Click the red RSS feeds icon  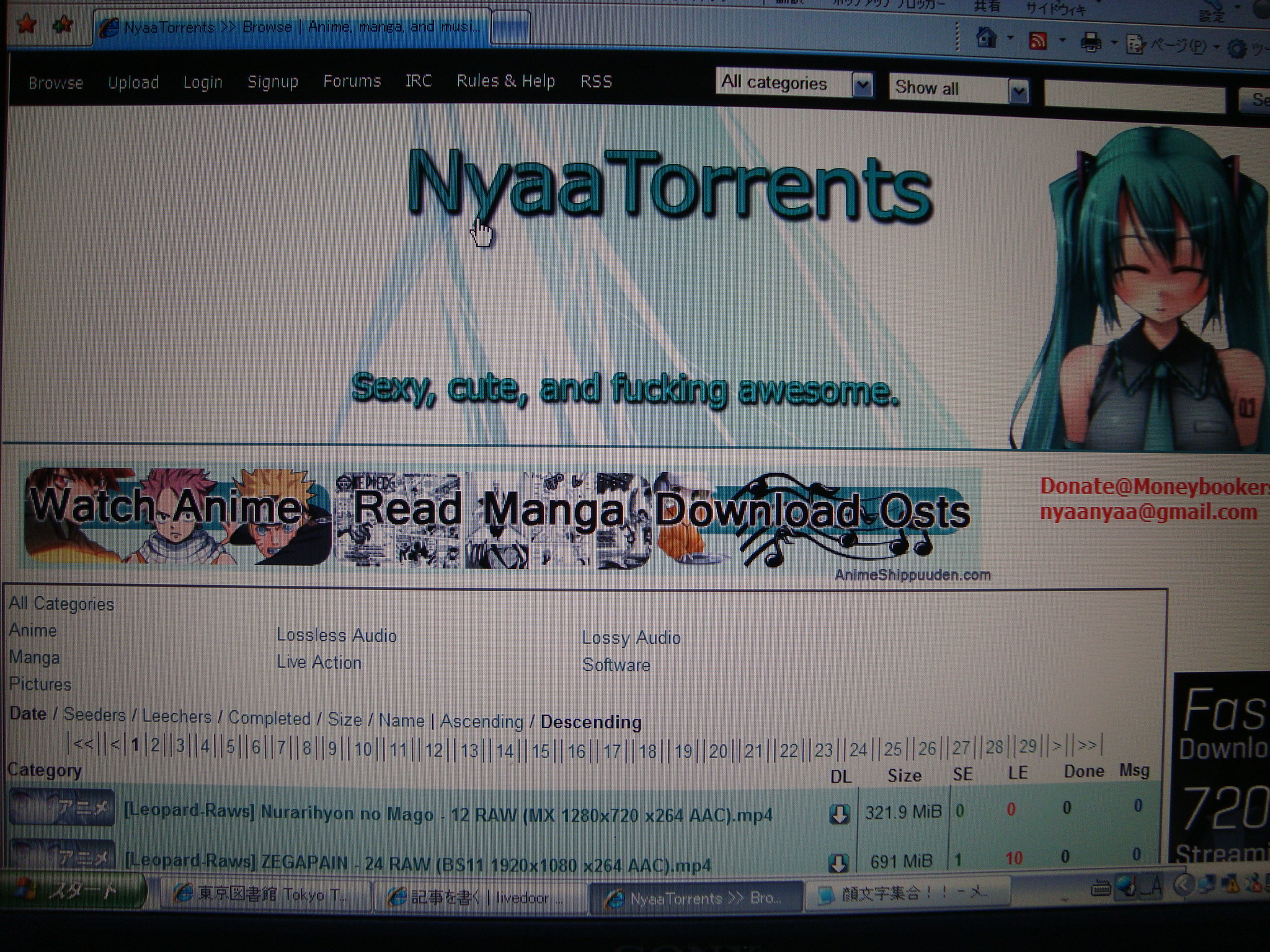[x=1038, y=41]
